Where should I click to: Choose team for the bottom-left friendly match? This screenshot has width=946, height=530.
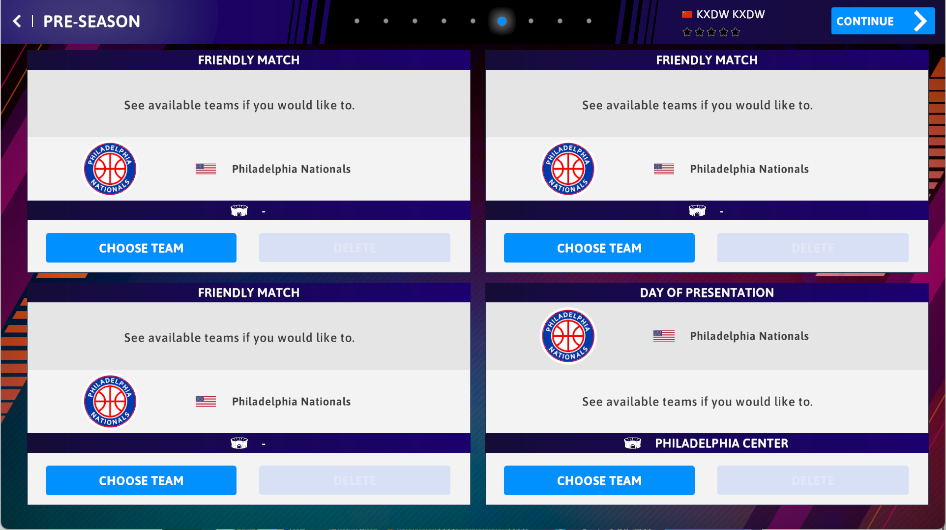(141, 481)
